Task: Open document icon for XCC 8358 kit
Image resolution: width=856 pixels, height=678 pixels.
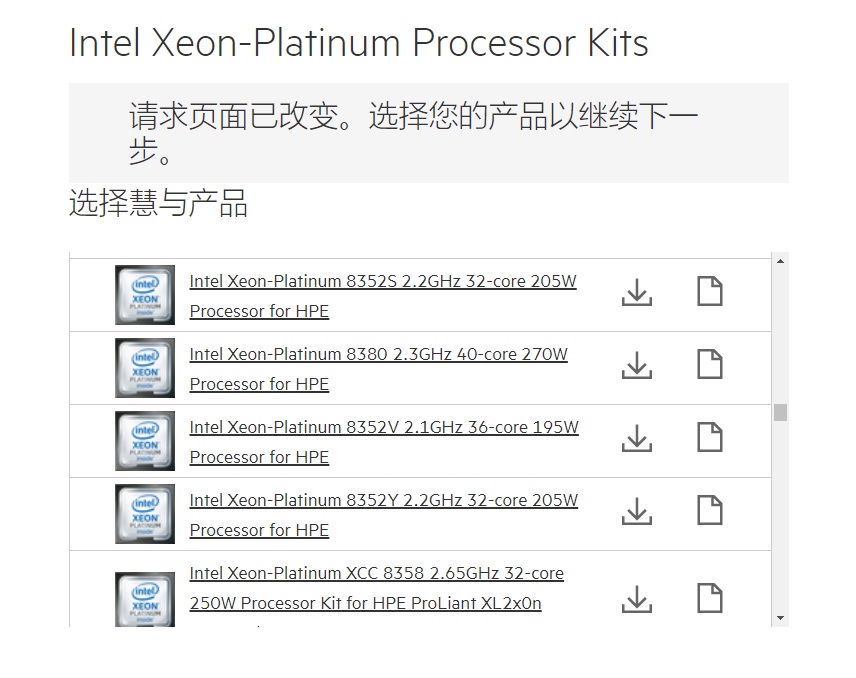Action: pos(709,598)
